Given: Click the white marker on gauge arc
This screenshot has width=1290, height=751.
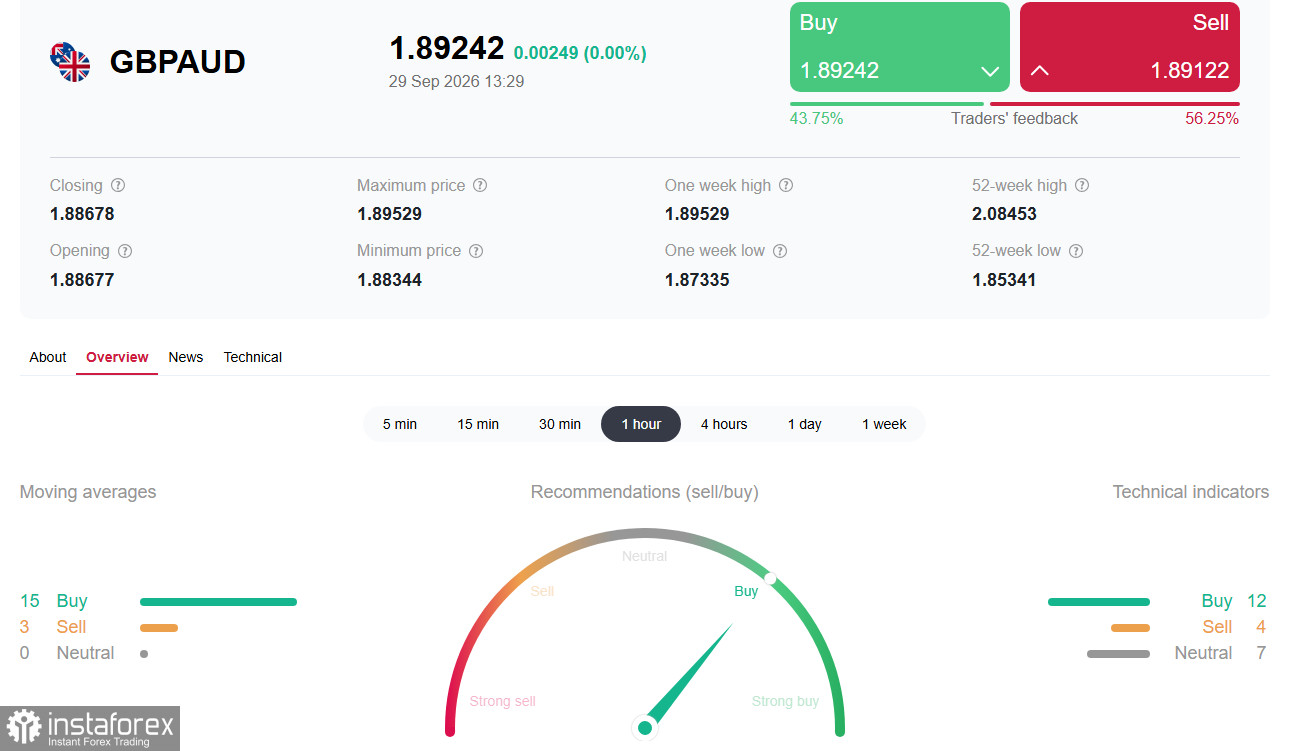Looking at the screenshot, I should click(x=770, y=578).
